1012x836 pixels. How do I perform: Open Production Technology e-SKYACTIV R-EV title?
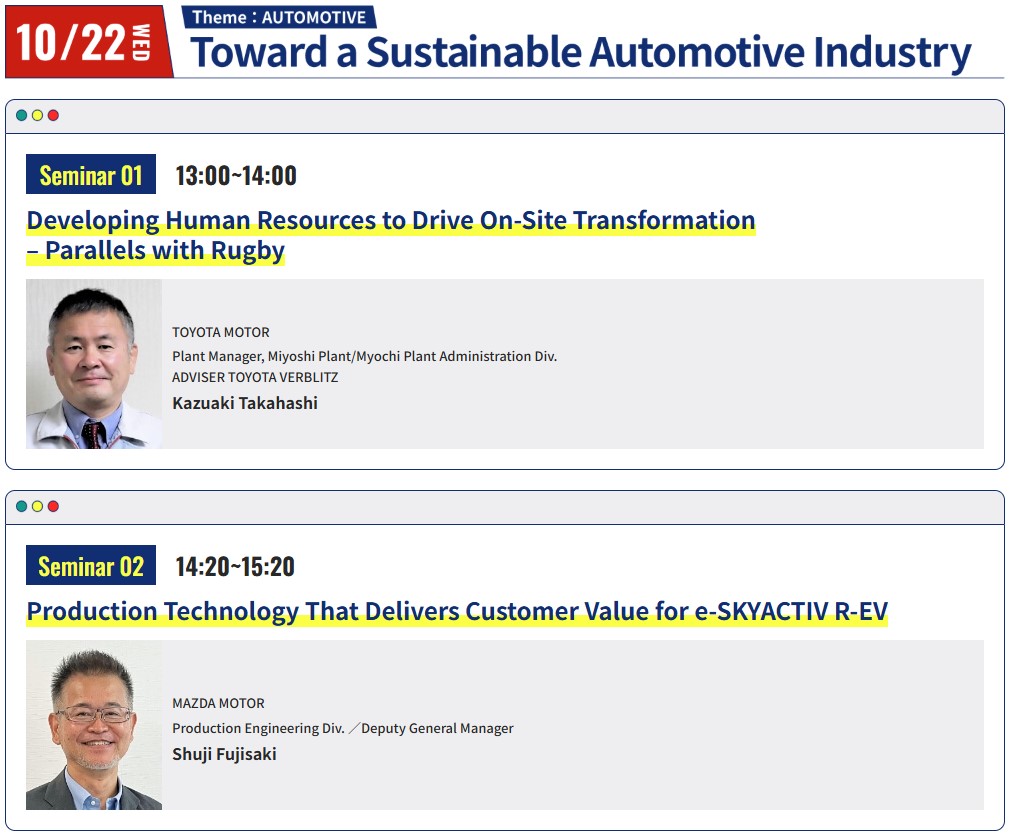(457, 611)
